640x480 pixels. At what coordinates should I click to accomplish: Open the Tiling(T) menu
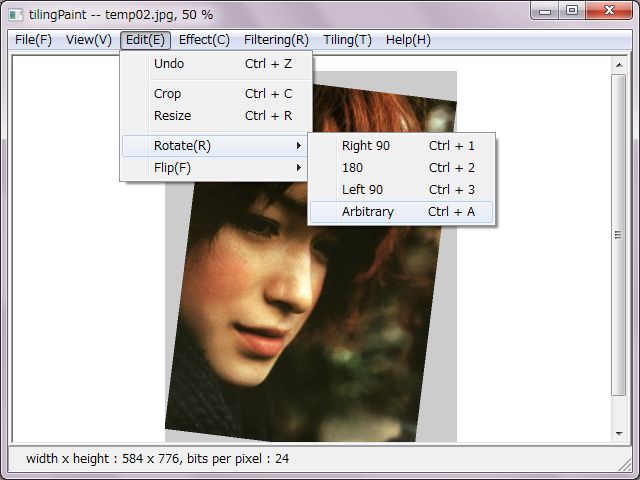[347, 40]
